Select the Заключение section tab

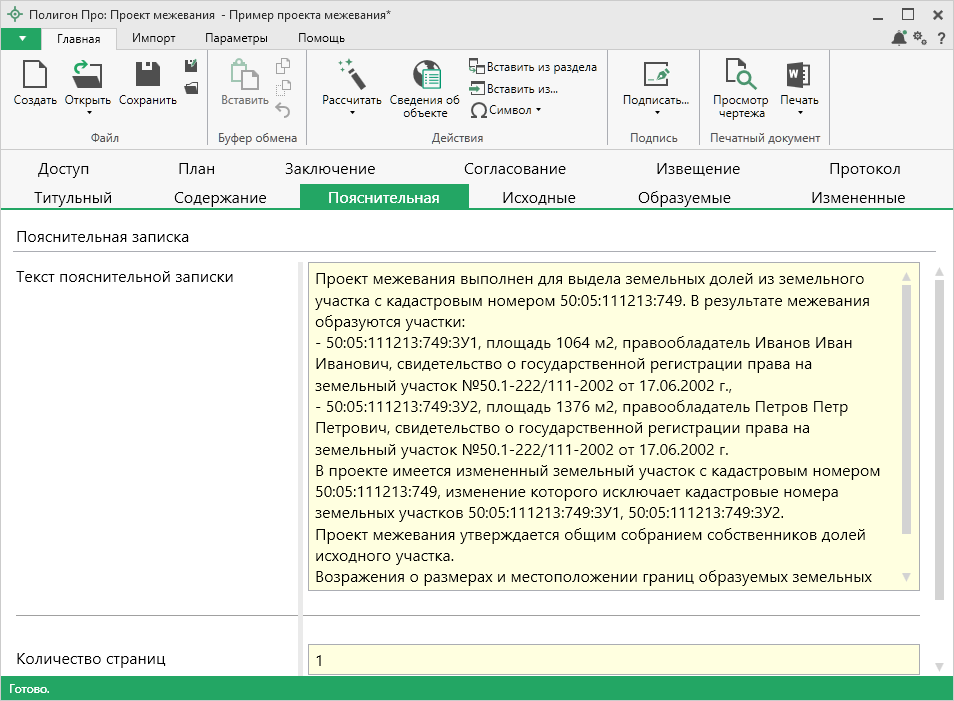(330, 169)
